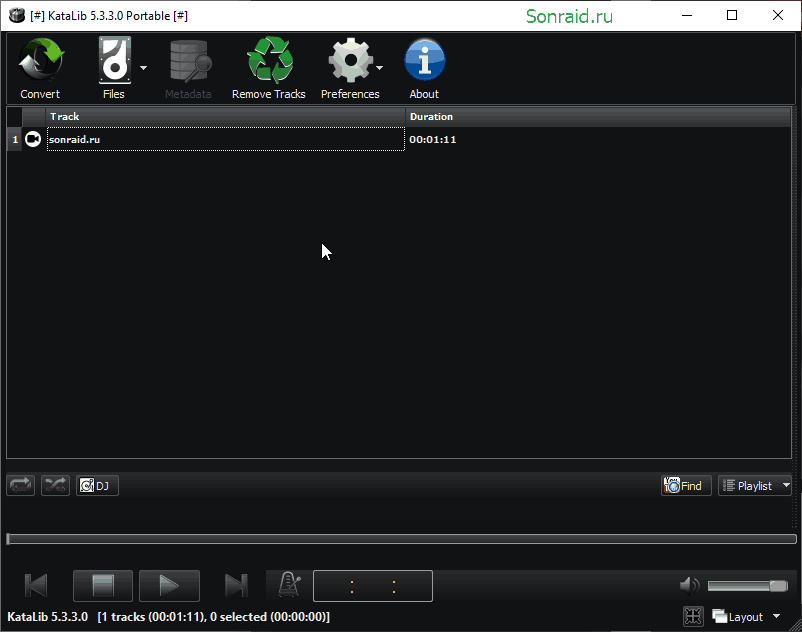
Task: Click the playback seek bar
Action: point(402,539)
